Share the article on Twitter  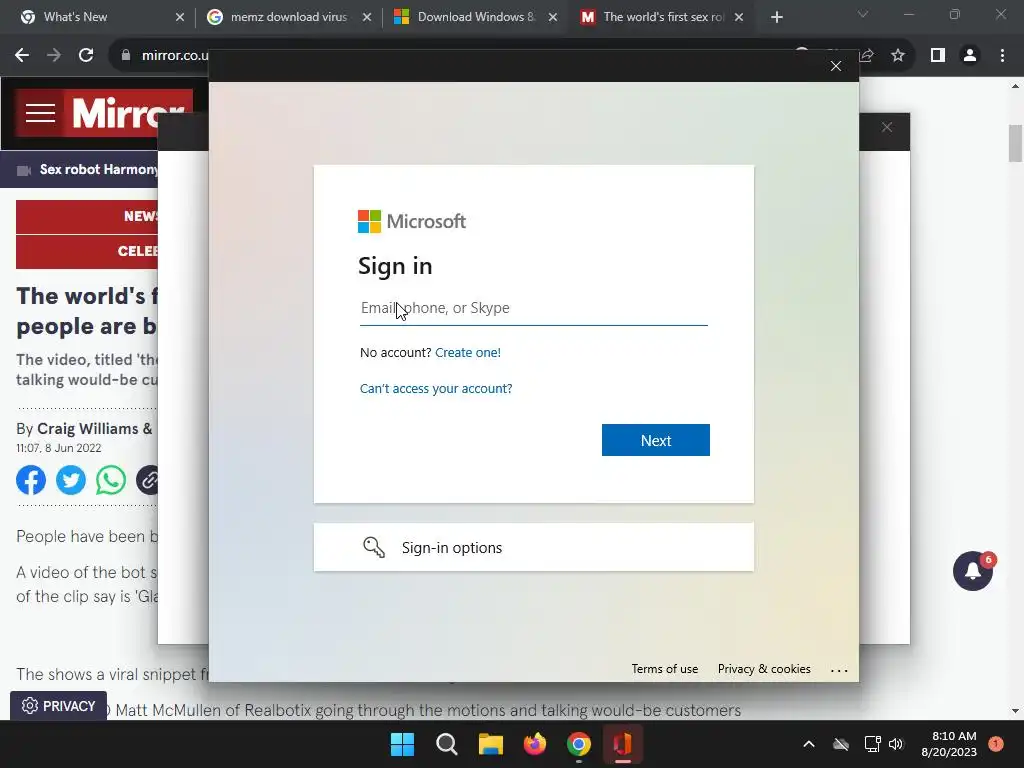click(71, 480)
